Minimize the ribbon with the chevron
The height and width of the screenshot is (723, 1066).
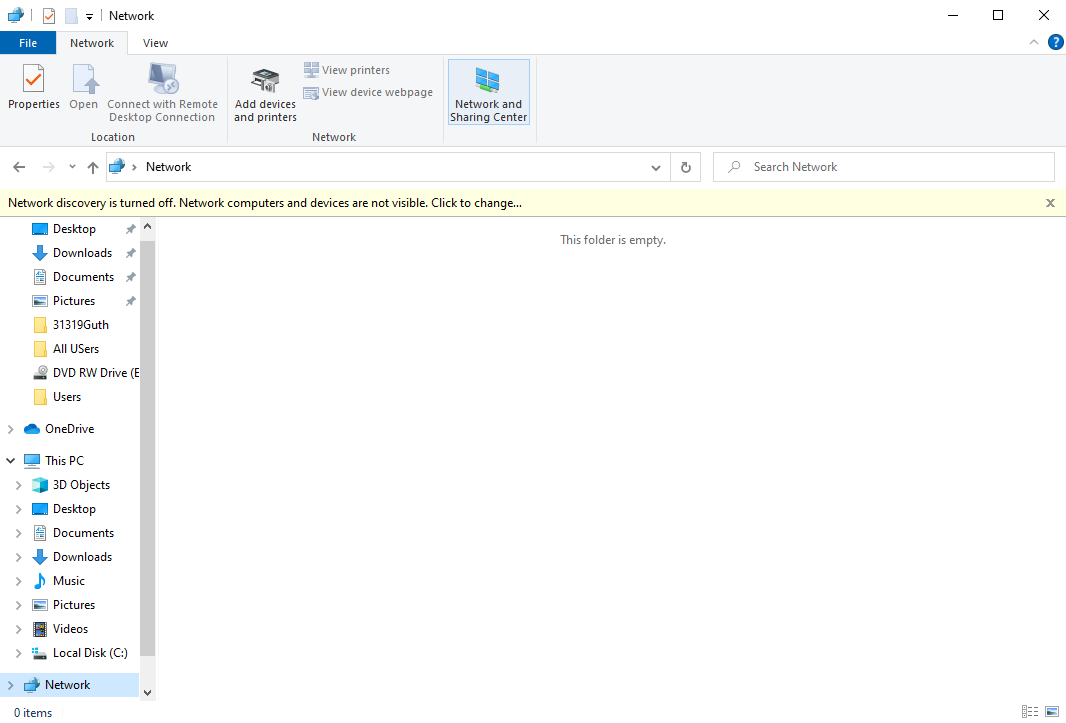[x=1034, y=42]
